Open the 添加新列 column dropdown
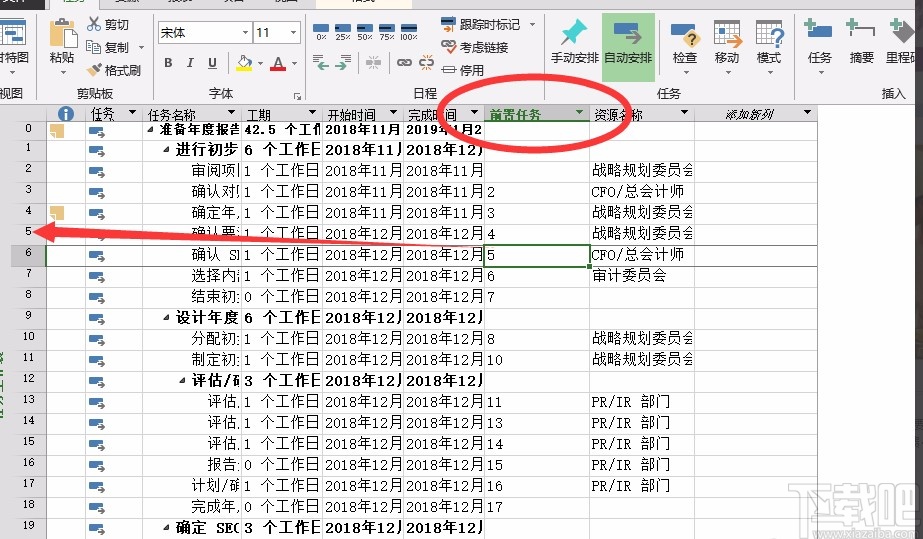The height and width of the screenshot is (539, 923). point(807,112)
